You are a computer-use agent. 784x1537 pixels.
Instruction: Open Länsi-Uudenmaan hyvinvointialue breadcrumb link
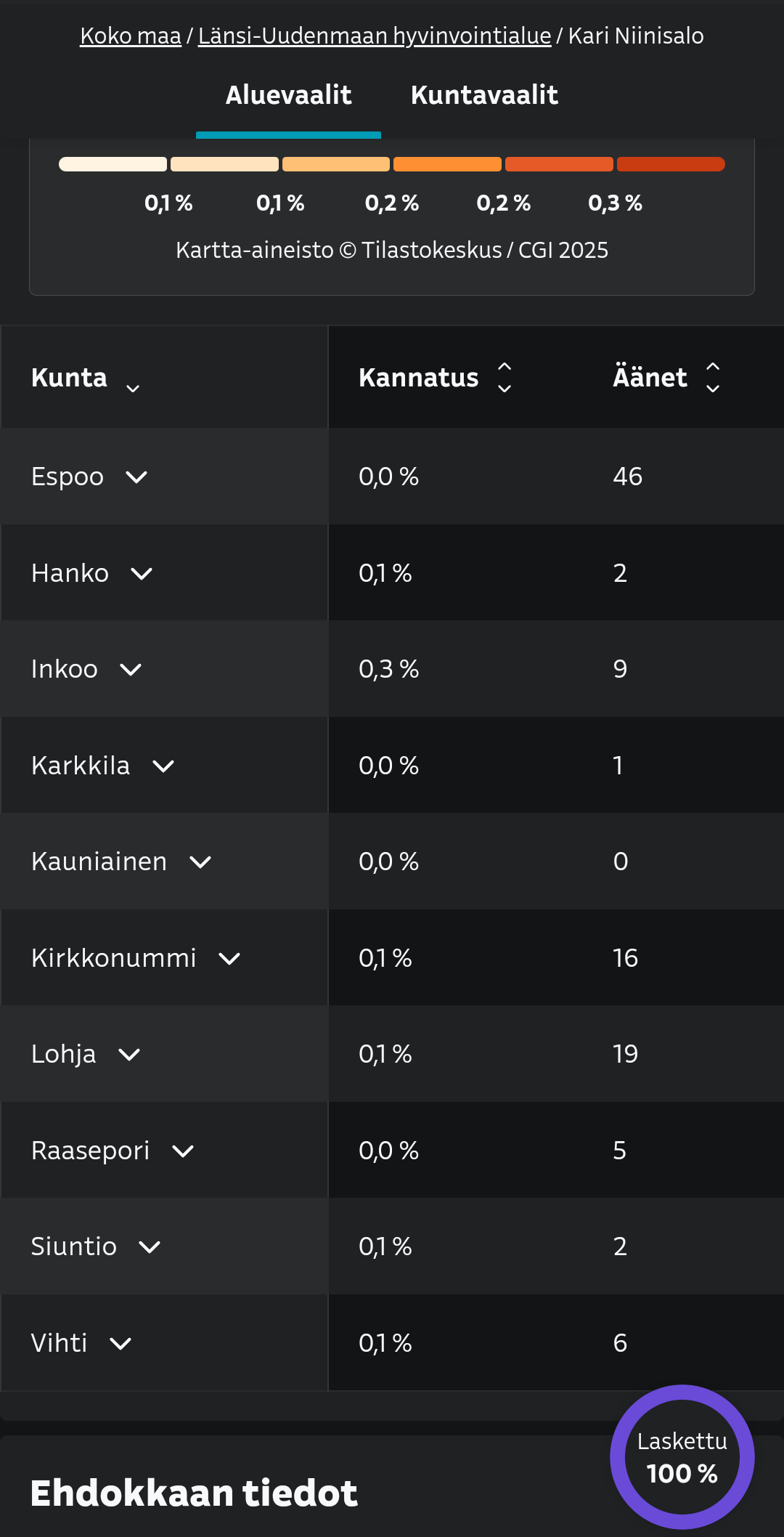[x=375, y=36]
